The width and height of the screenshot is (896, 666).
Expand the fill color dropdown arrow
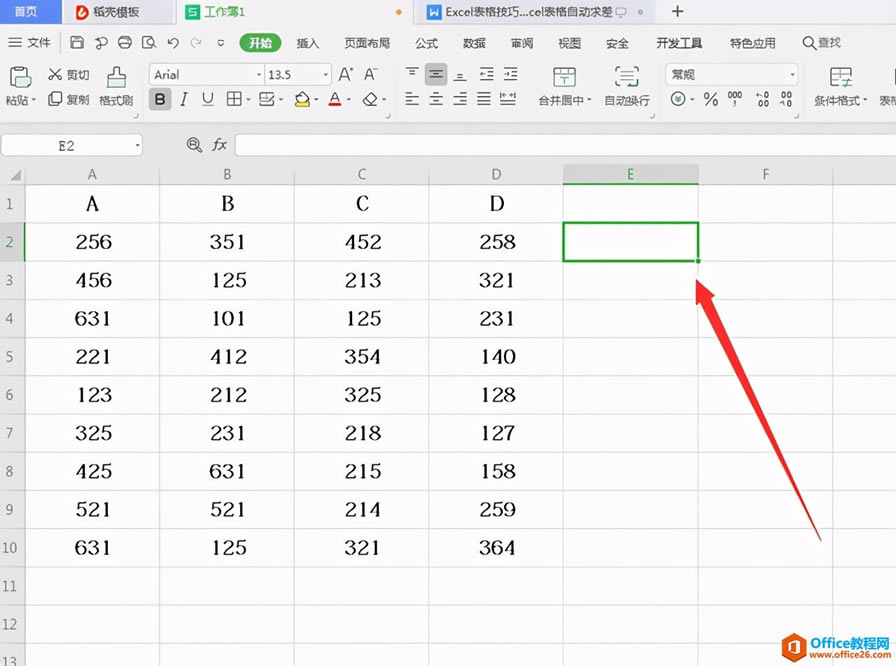click(316, 100)
